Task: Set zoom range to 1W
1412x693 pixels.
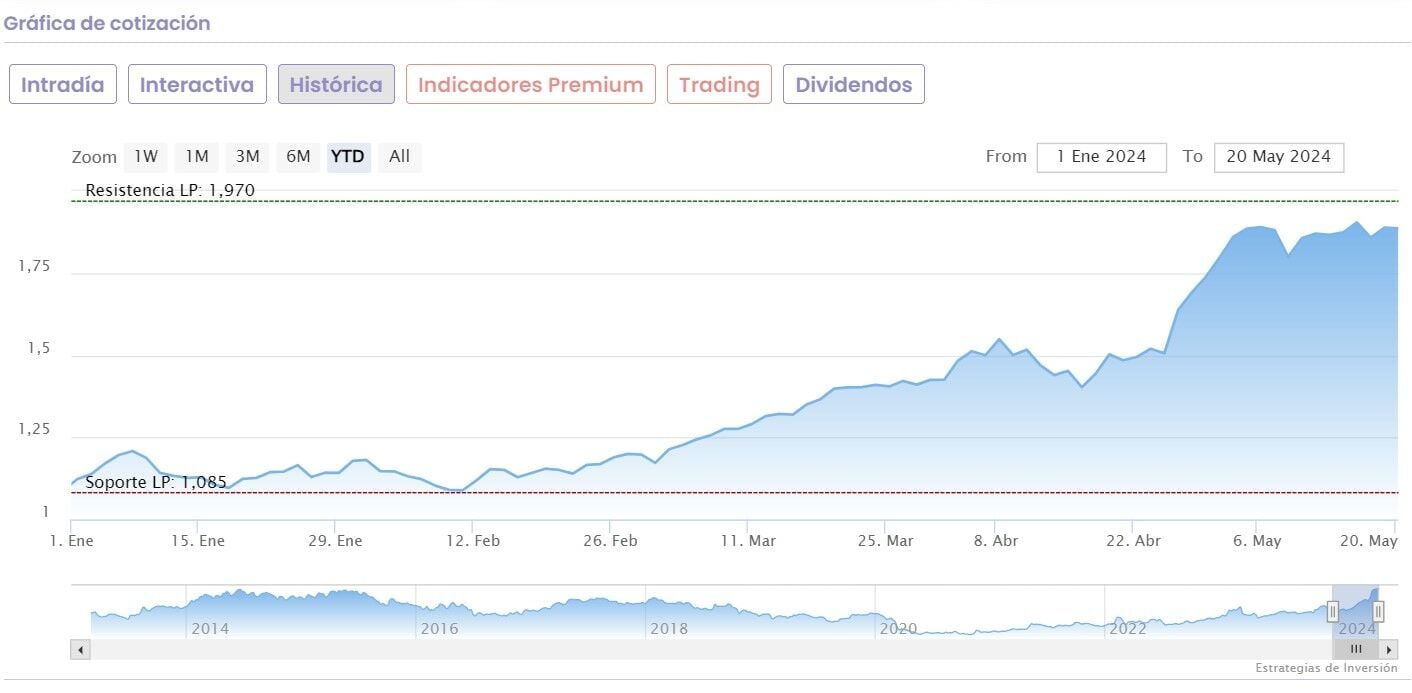Action: click(146, 157)
